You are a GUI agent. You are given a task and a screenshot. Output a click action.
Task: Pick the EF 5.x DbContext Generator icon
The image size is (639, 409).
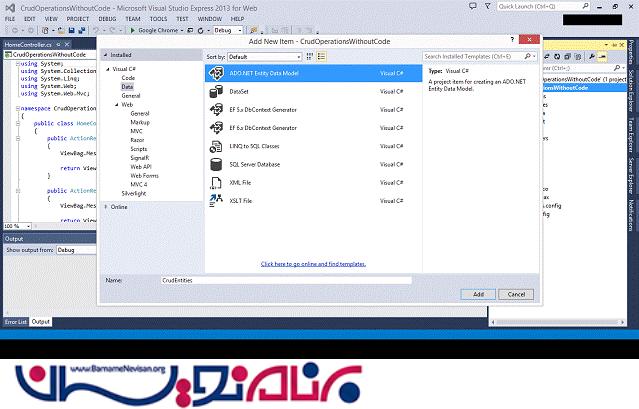tap(215, 109)
